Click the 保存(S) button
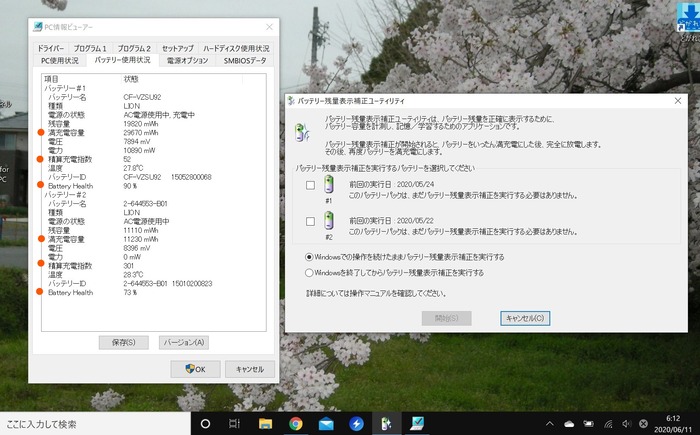The width and height of the screenshot is (700, 435). 124,343
